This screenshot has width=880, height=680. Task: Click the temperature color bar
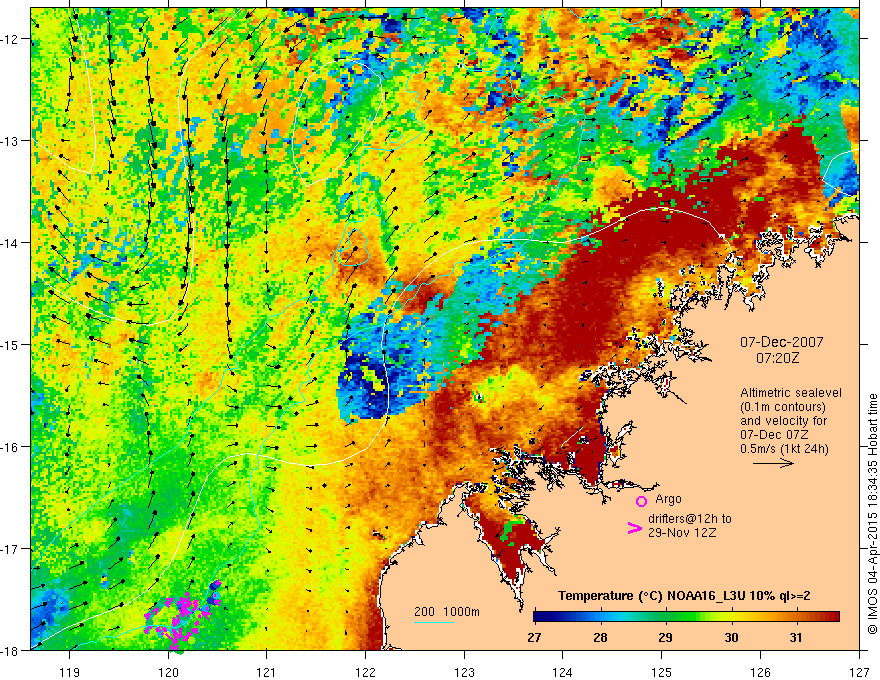pyautogui.click(x=686, y=617)
